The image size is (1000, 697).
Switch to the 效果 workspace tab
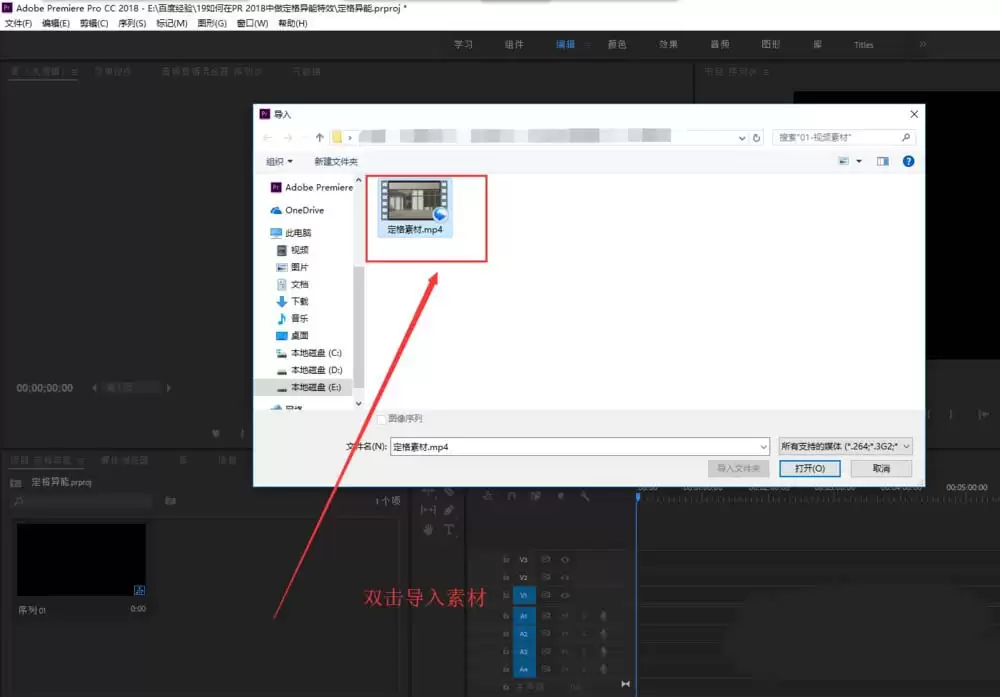(668, 44)
